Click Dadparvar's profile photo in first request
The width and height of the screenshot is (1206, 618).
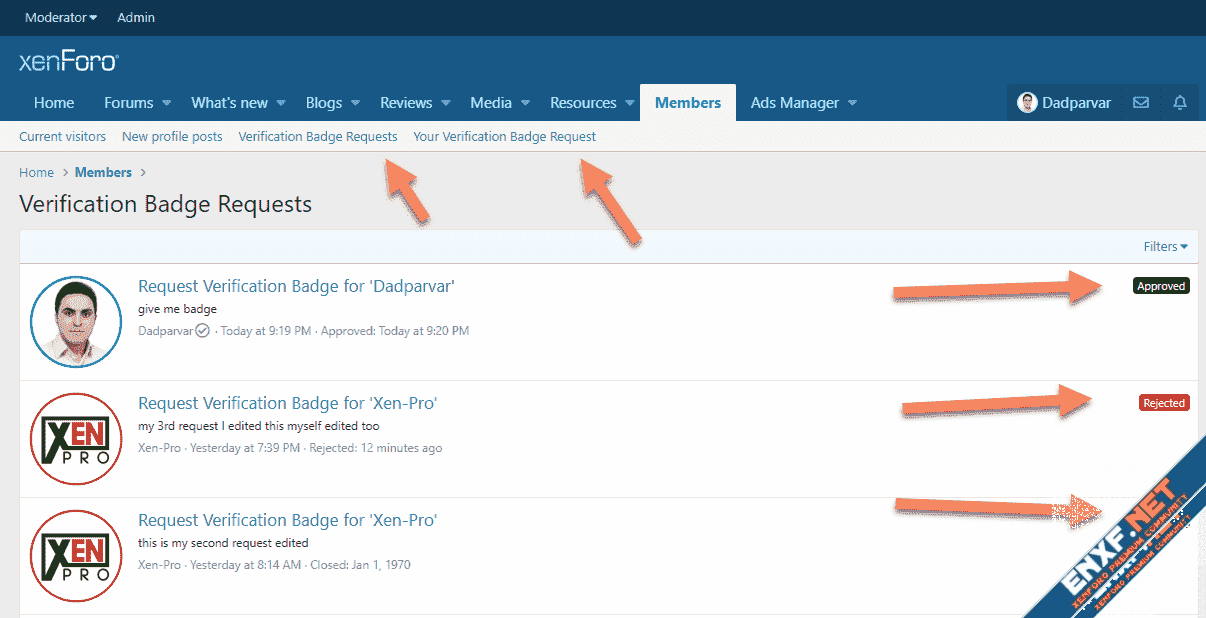[69, 322]
